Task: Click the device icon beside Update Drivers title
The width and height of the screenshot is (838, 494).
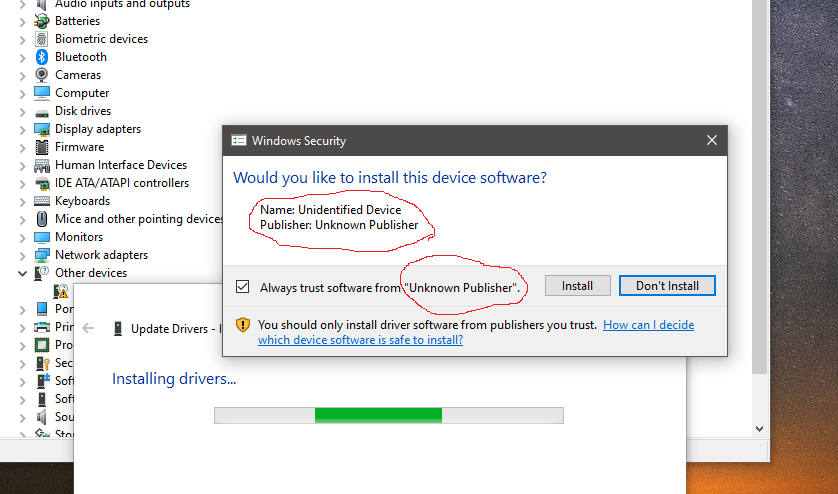Action: click(x=118, y=329)
